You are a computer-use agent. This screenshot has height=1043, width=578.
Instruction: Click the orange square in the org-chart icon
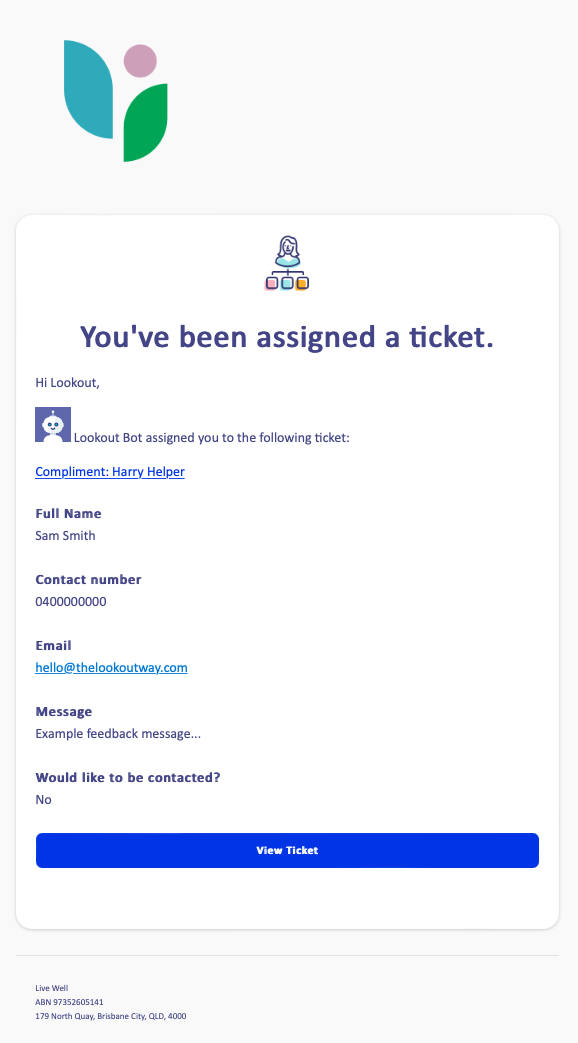pyautogui.click(x=302, y=283)
